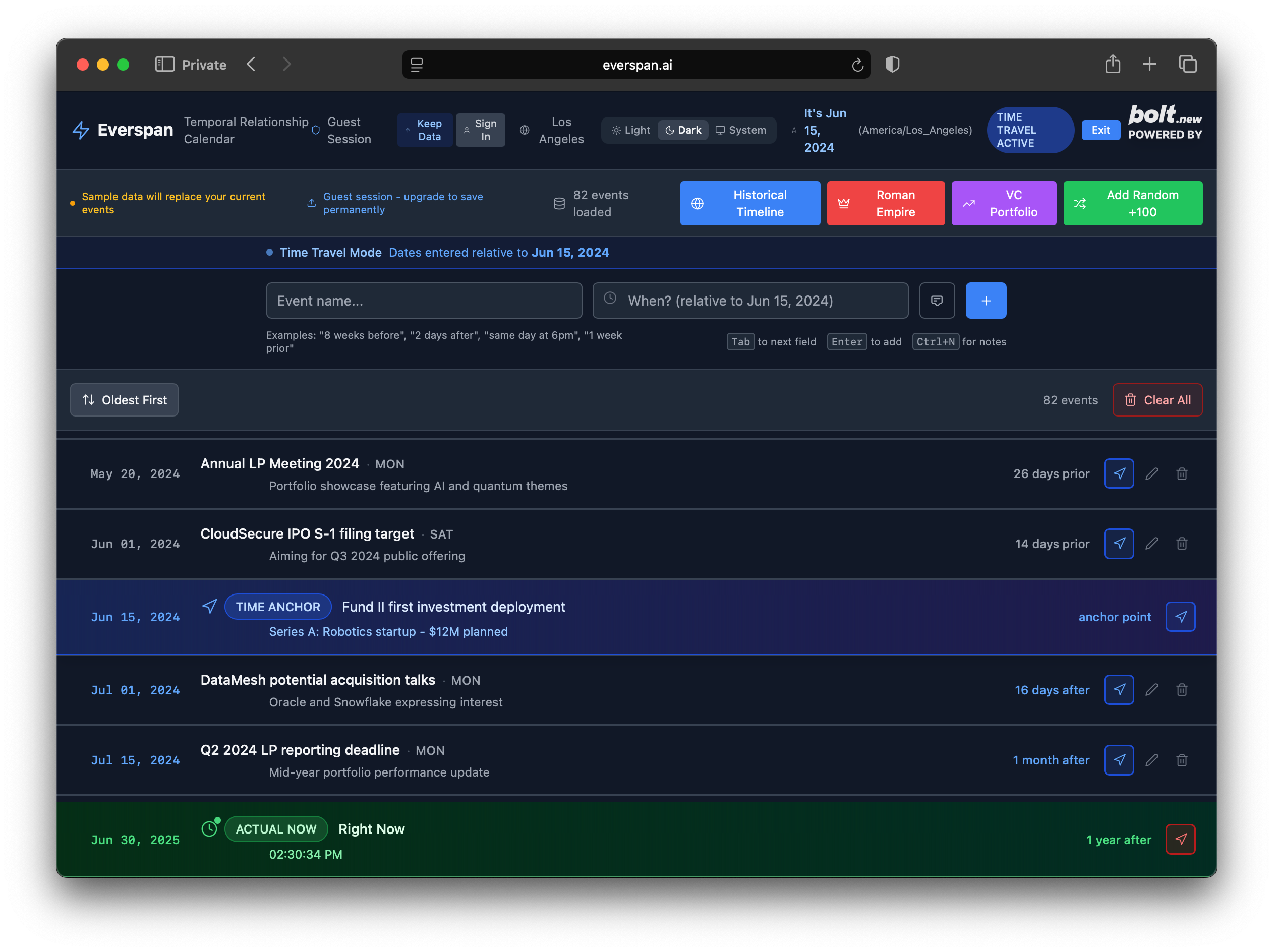Load the Roman Empire sample data
Viewport: 1273px width, 952px height.
click(x=885, y=203)
